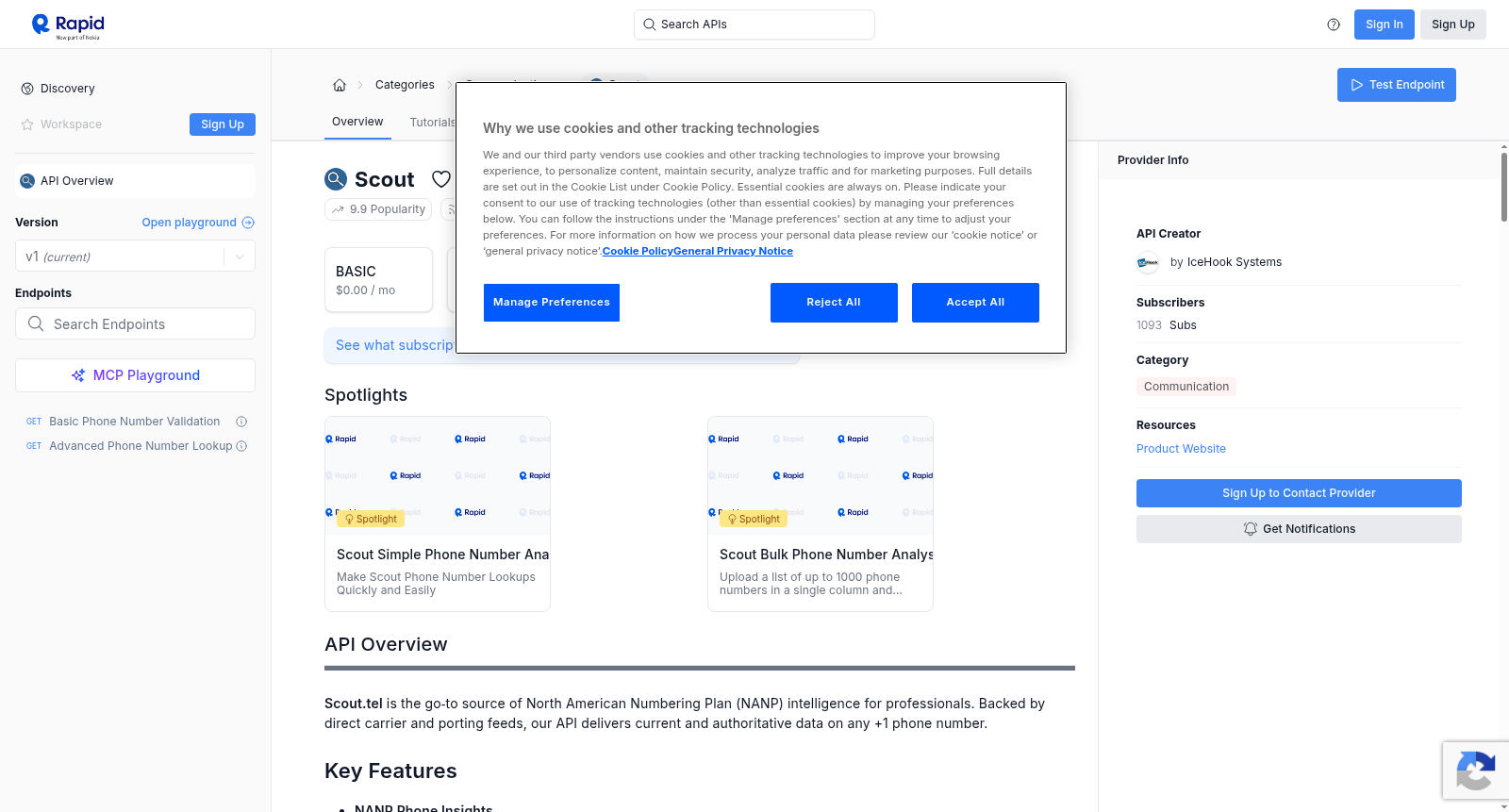Click Reject All cookies button

pyautogui.click(x=834, y=303)
